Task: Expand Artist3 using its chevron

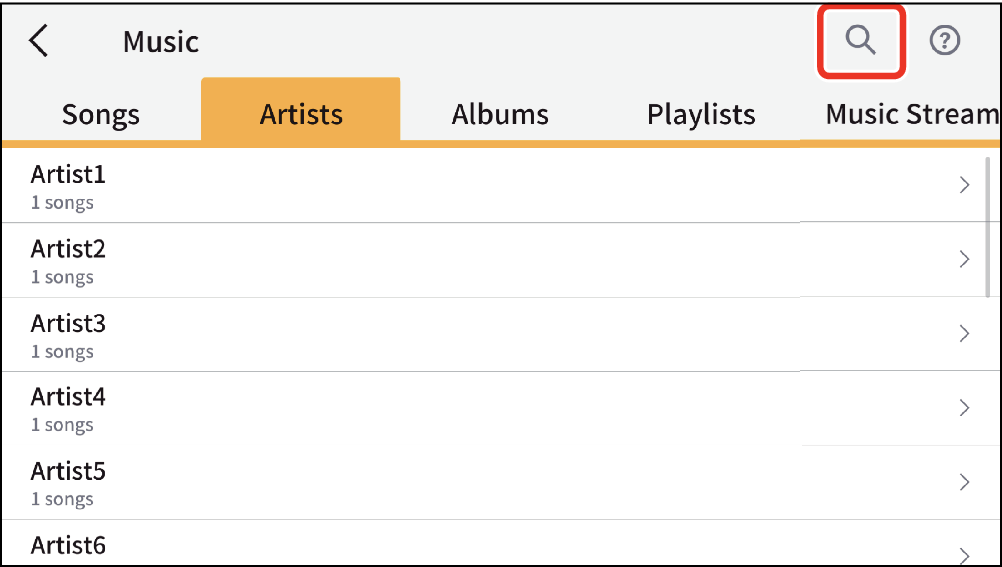Action: (965, 333)
